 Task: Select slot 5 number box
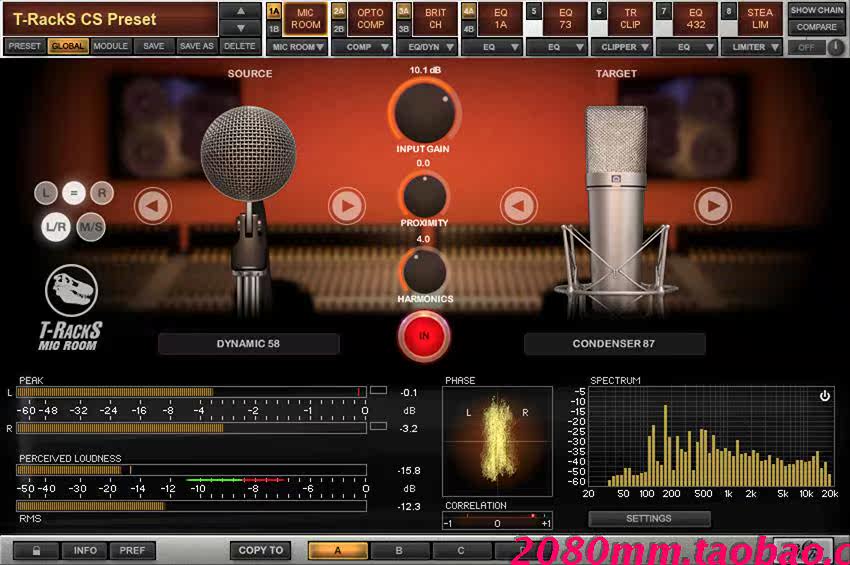coord(534,11)
